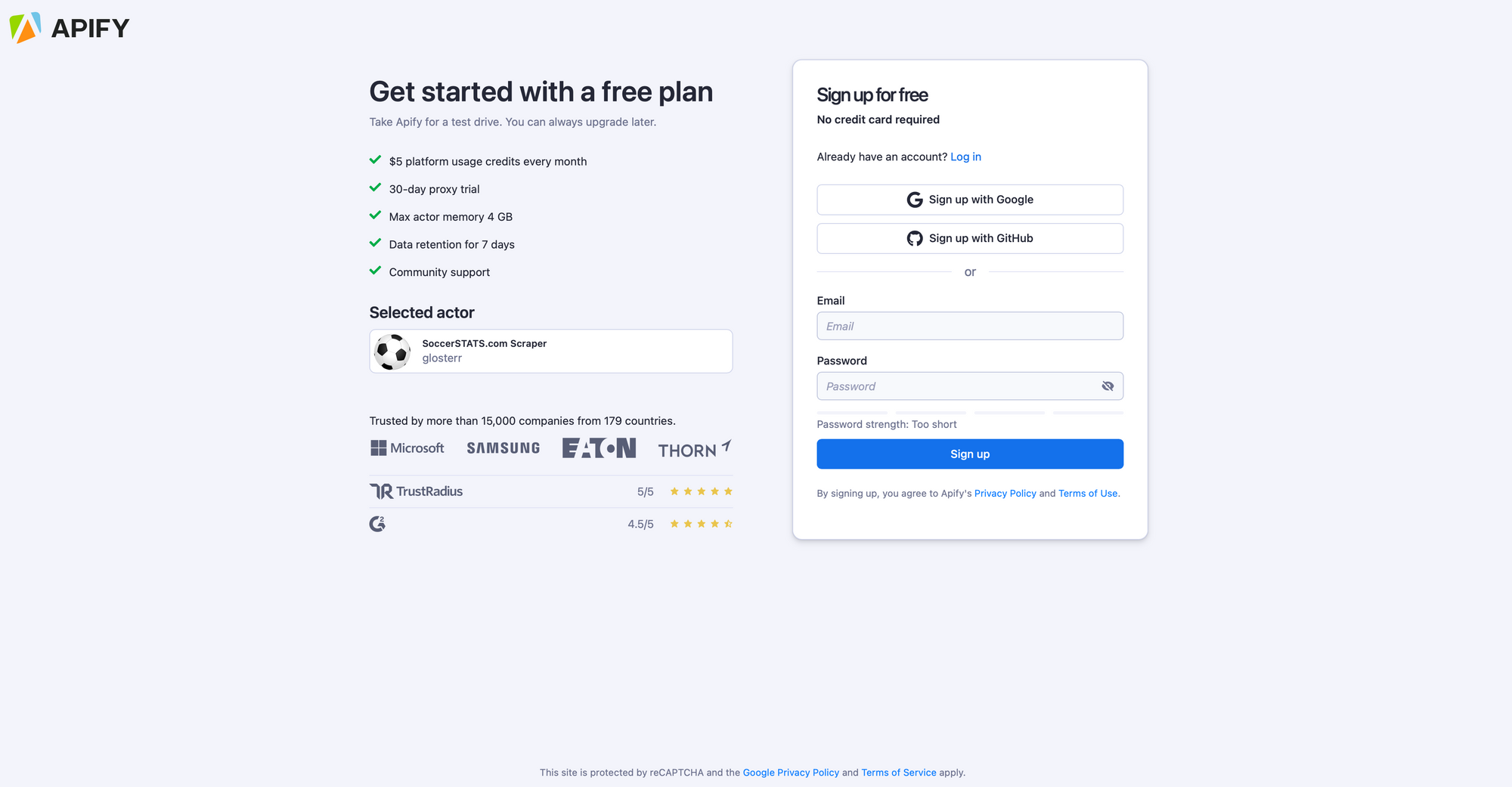Click the Privacy Policy link
The height and width of the screenshot is (787, 1512).
click(x=1005, y=493)
